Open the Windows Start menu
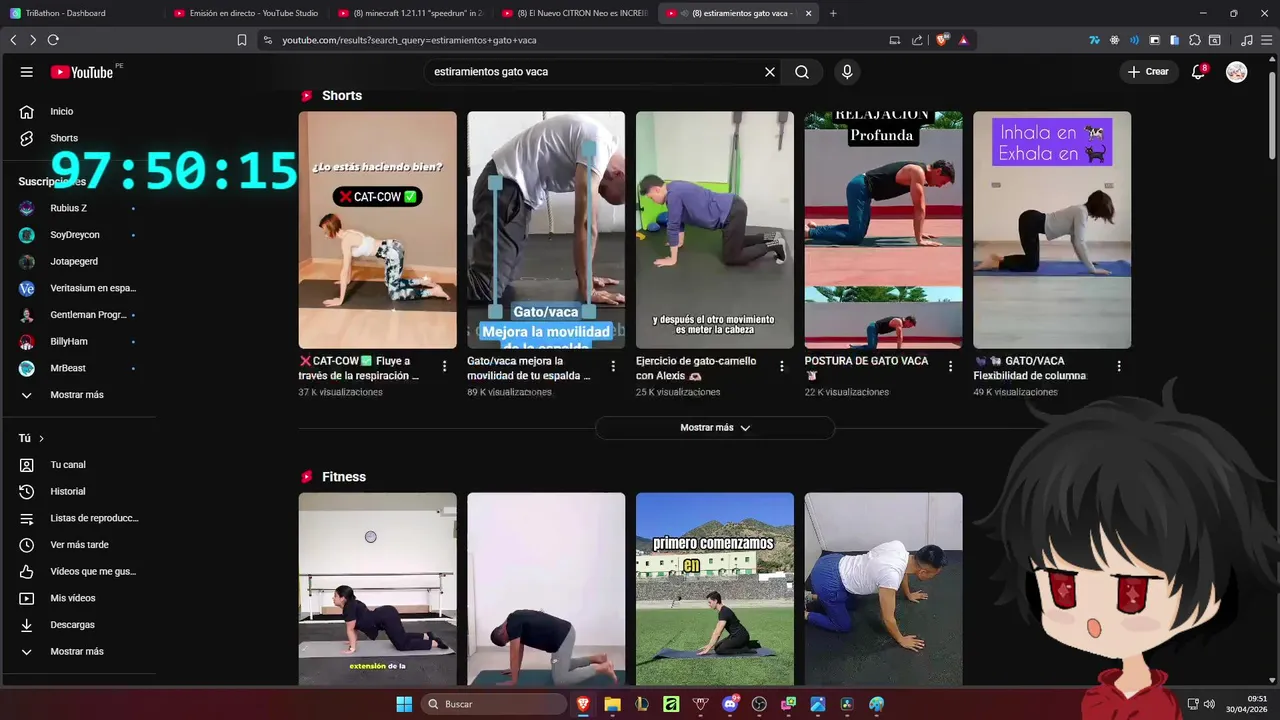Viewport: 1280px width, 720px height. 404,704
